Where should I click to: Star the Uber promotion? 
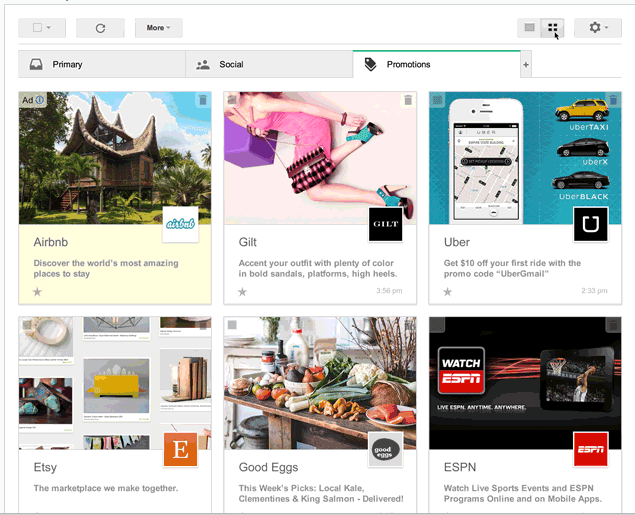(x=447, y=292)
